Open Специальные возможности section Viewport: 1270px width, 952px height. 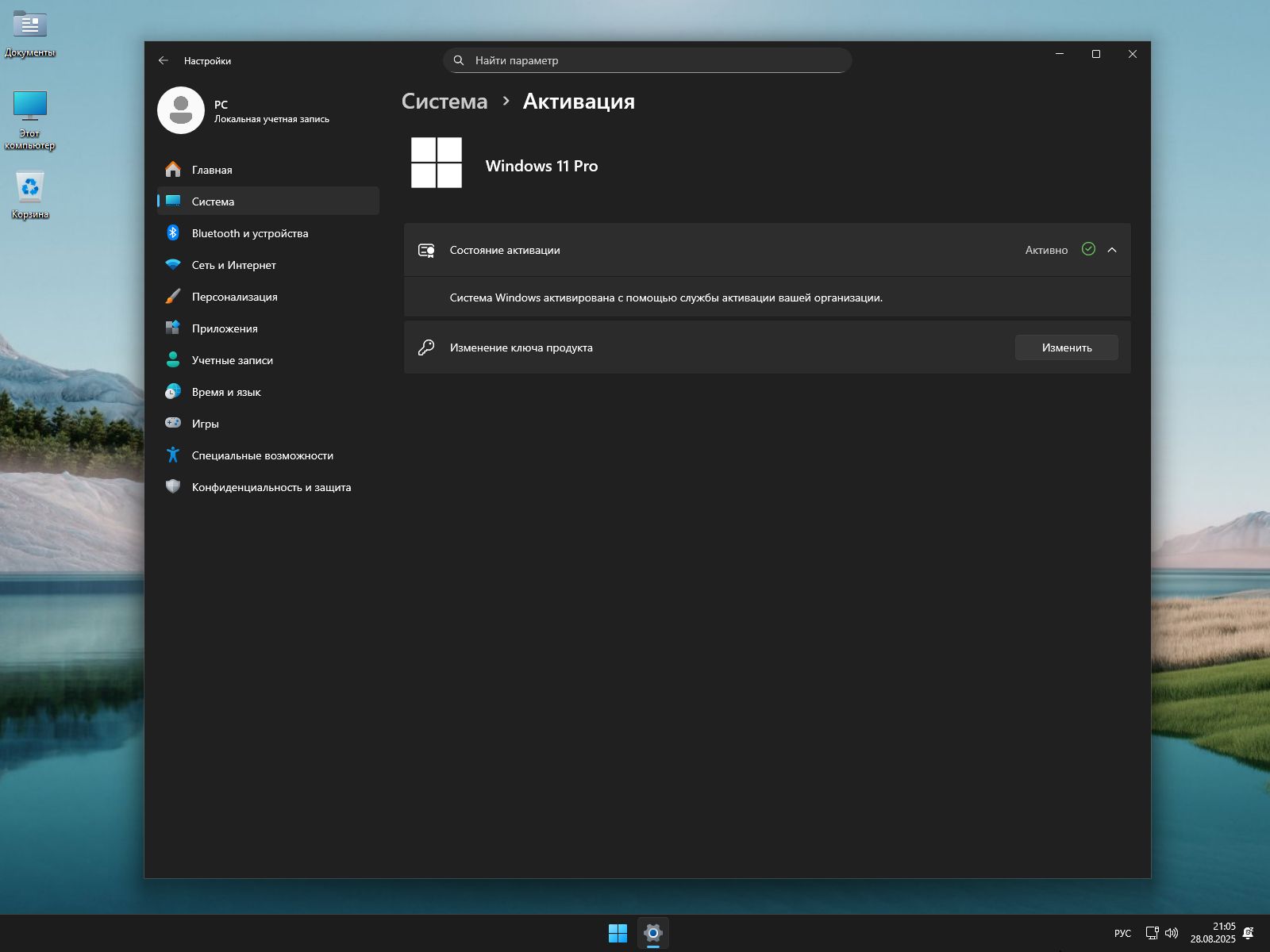pos(268,455)
